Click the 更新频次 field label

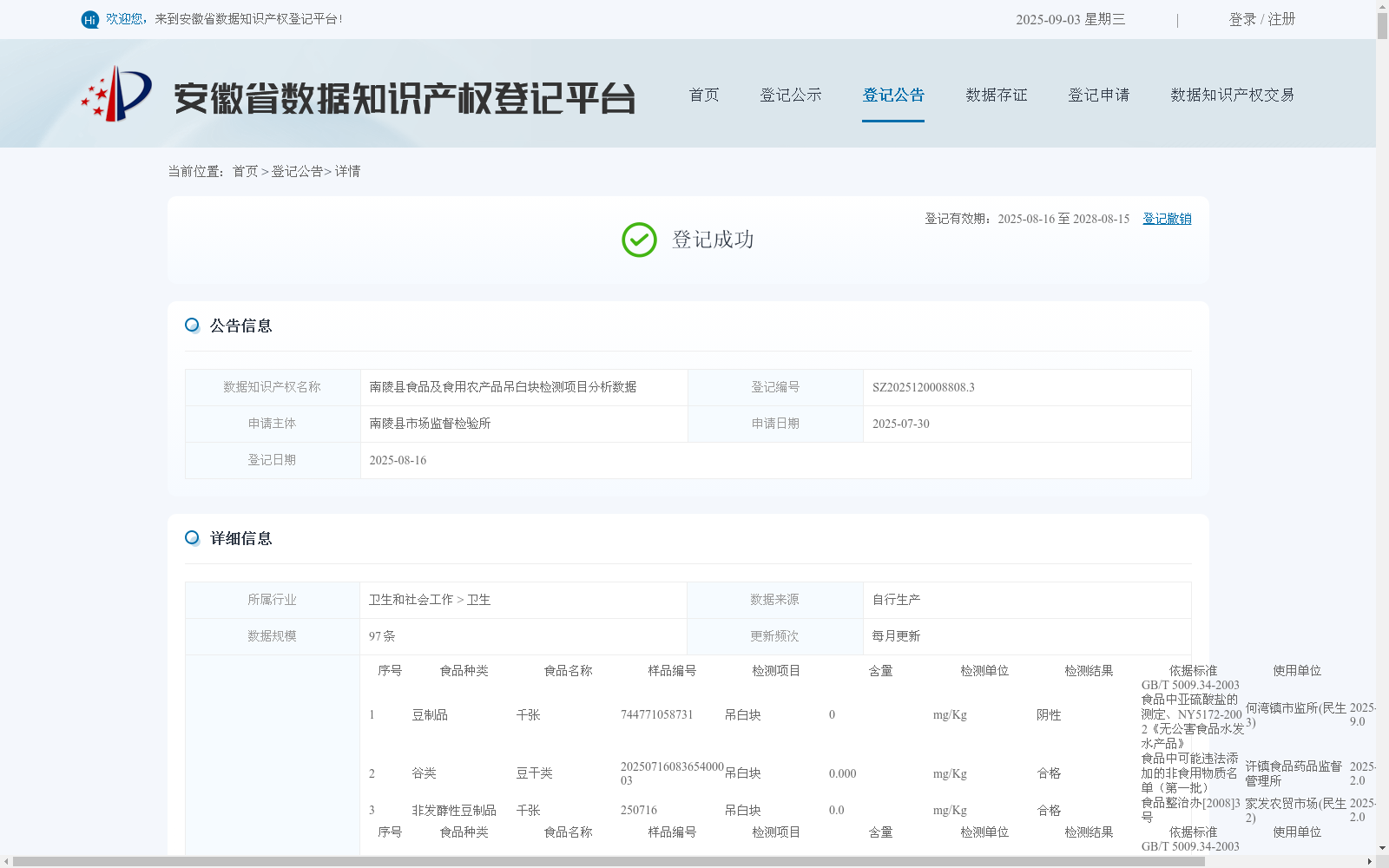[774, 636]
